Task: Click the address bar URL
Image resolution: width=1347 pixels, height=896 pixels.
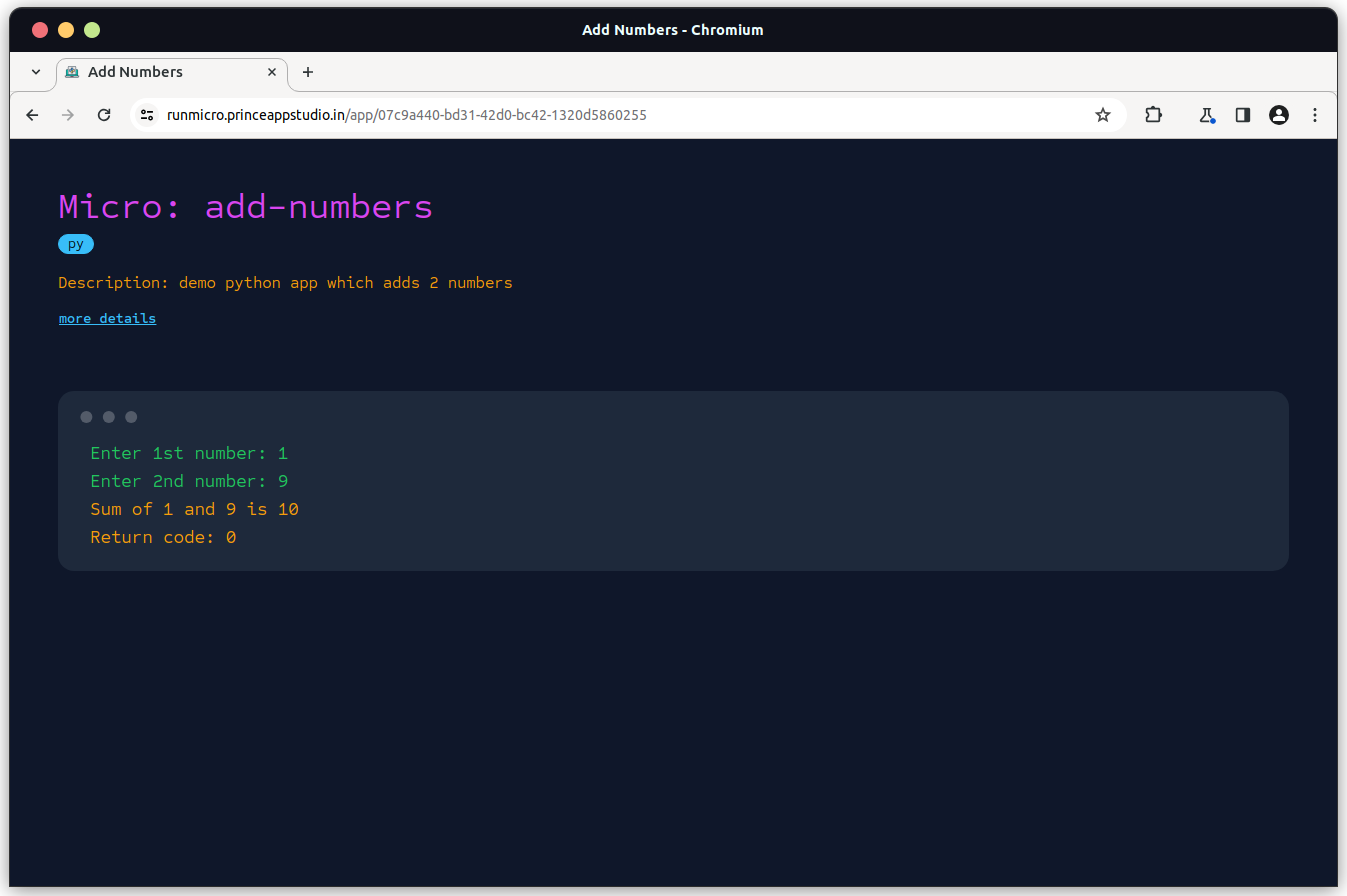Action: click(x=406, y=115)
